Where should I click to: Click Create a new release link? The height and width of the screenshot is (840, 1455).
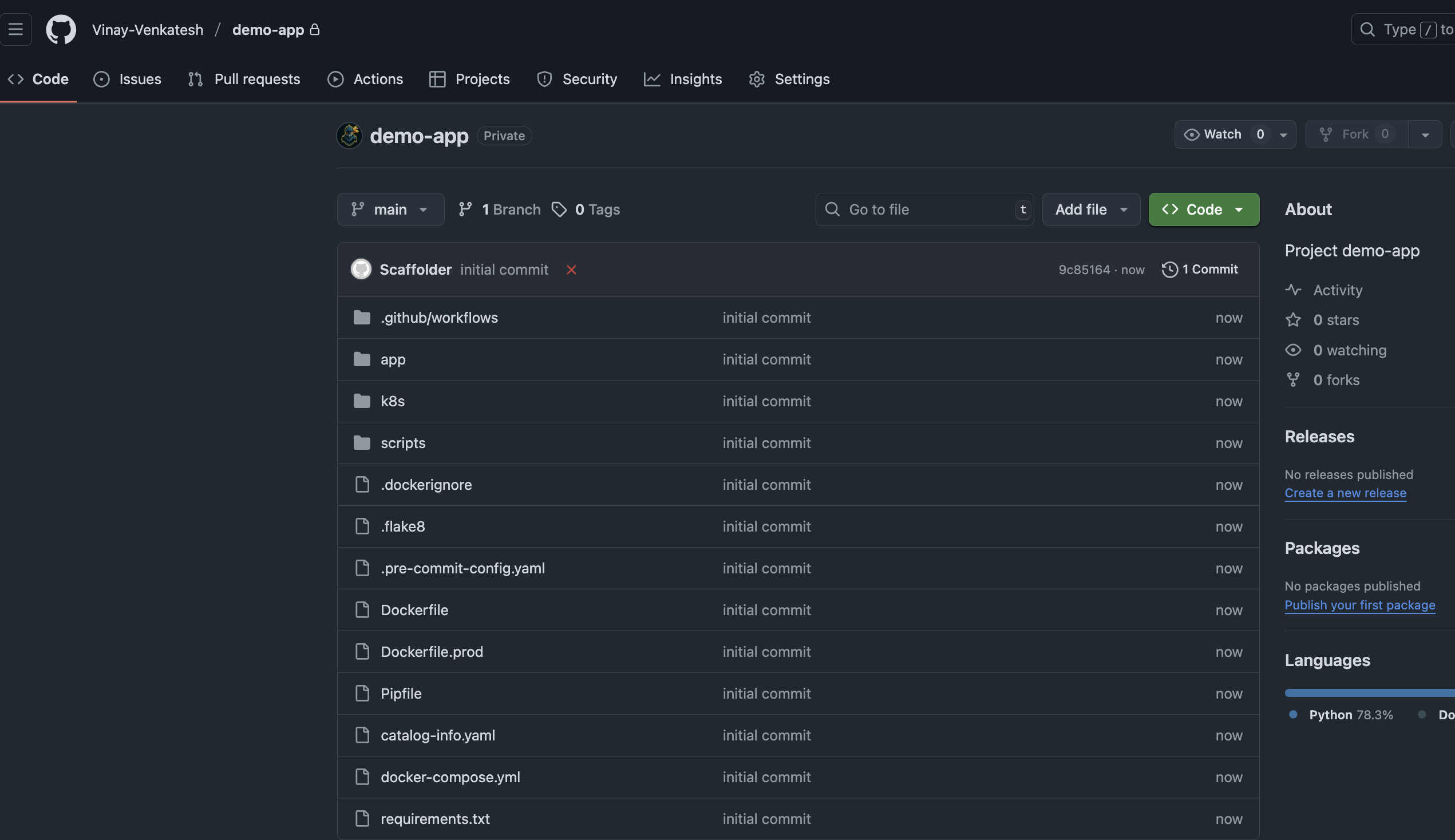1345,493
